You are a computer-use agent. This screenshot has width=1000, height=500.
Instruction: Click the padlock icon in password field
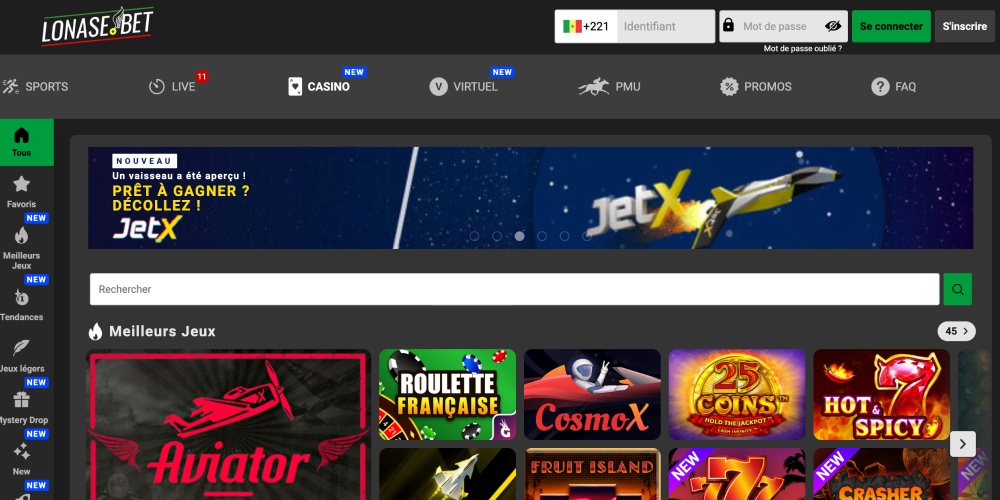click(x=728, y=26)
